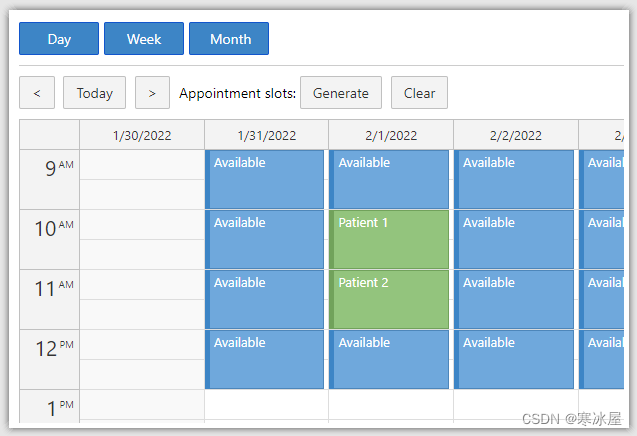Select Available slot at 12 PM on 1/31/2022
Image resolution: width=637 pixels, height=436 pixels.
265,359
